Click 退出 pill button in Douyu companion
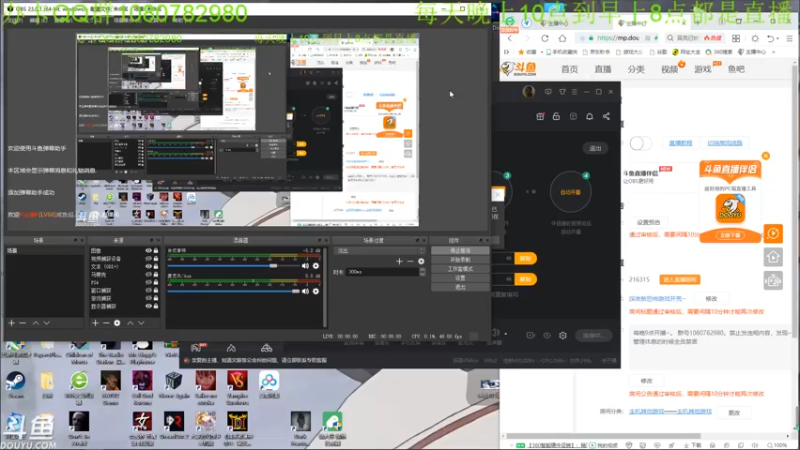The image size is (800, 450). [x=595, y=148]
